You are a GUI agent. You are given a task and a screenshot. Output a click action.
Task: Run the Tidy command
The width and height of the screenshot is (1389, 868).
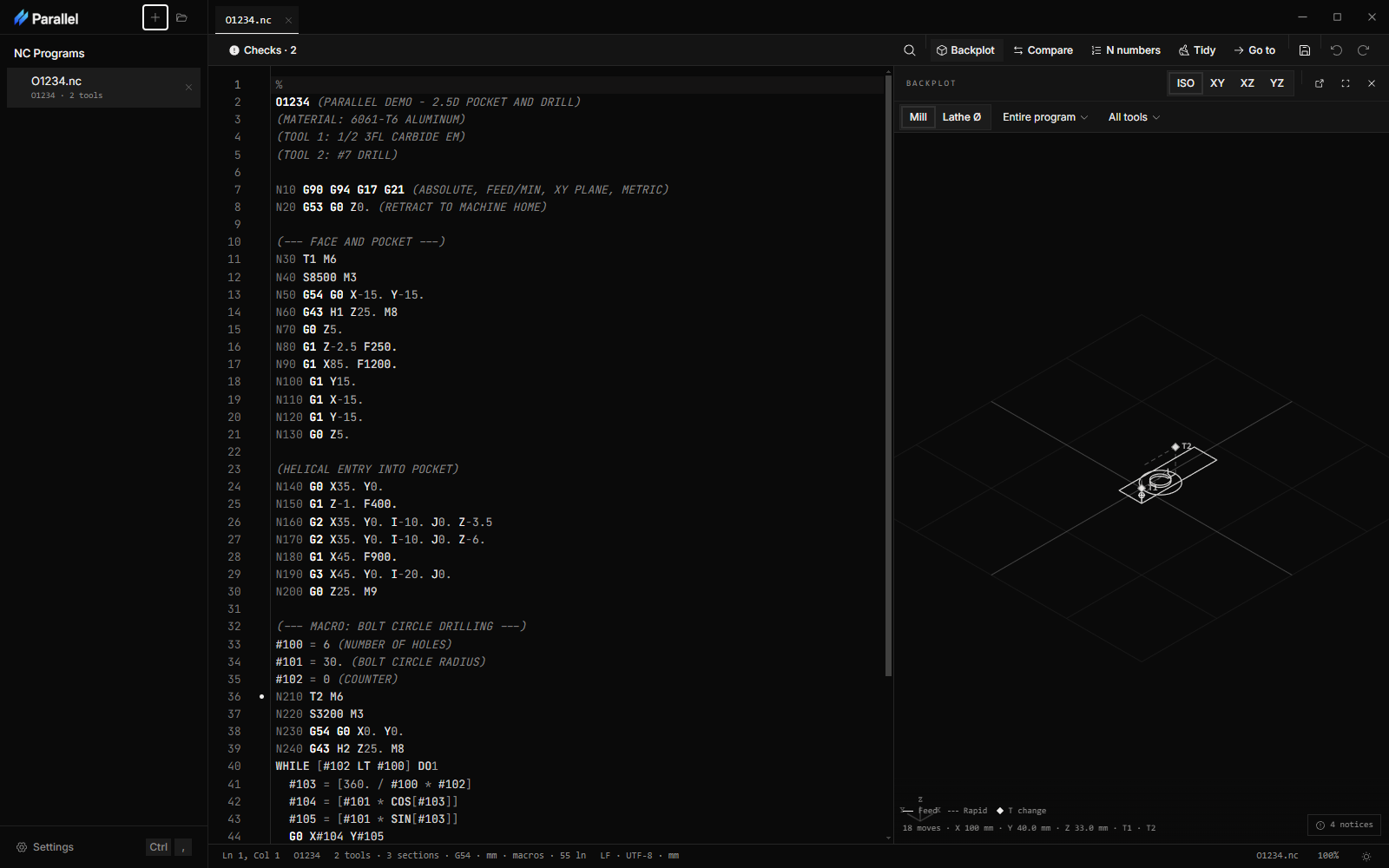1197,50
